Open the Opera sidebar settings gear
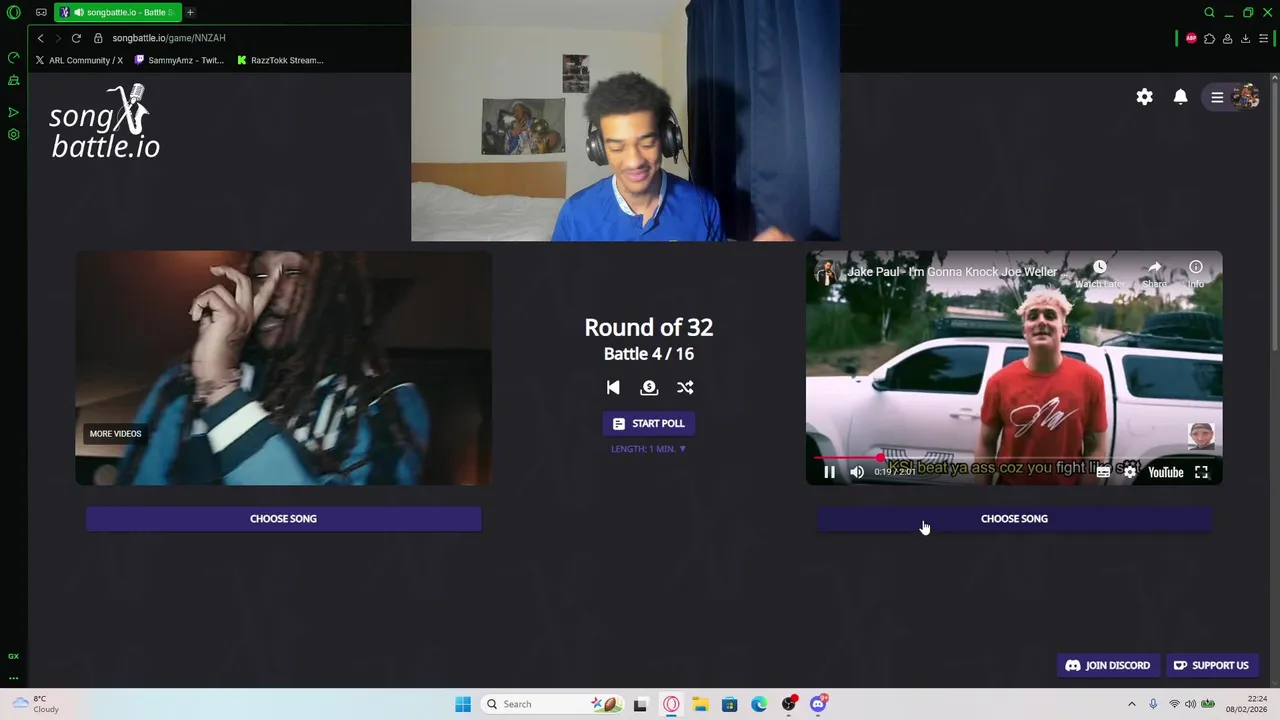The width and height of the screenshot is (1280, 720). [x=13, y=135]
